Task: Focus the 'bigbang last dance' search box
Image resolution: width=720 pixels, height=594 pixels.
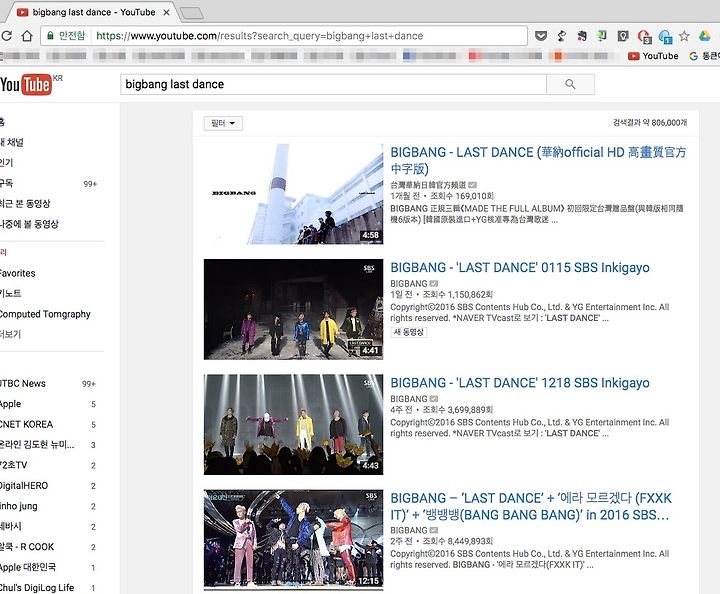Action: click(x=333, y=84)
